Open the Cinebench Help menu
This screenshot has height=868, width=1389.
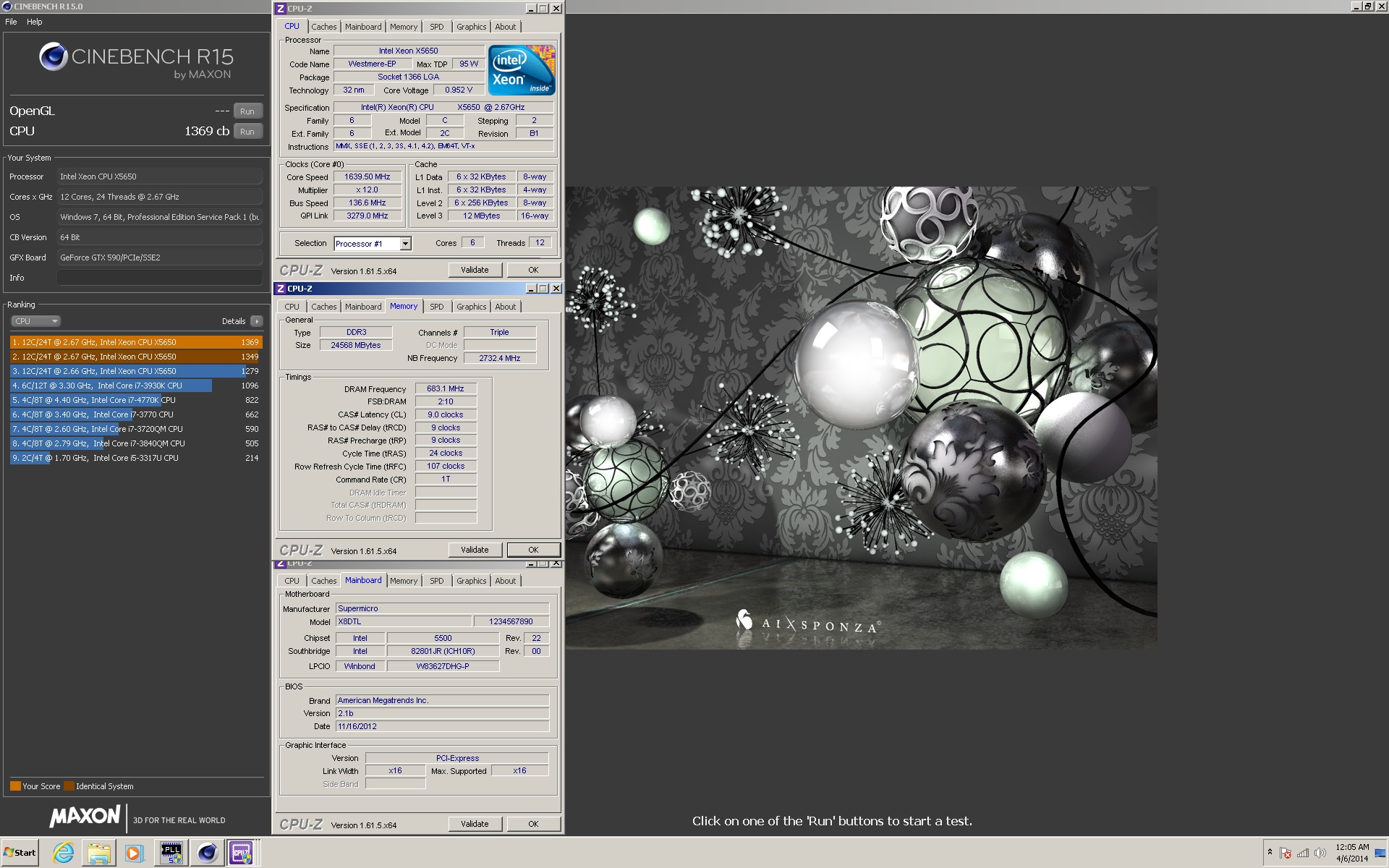(x=35, y=22)
